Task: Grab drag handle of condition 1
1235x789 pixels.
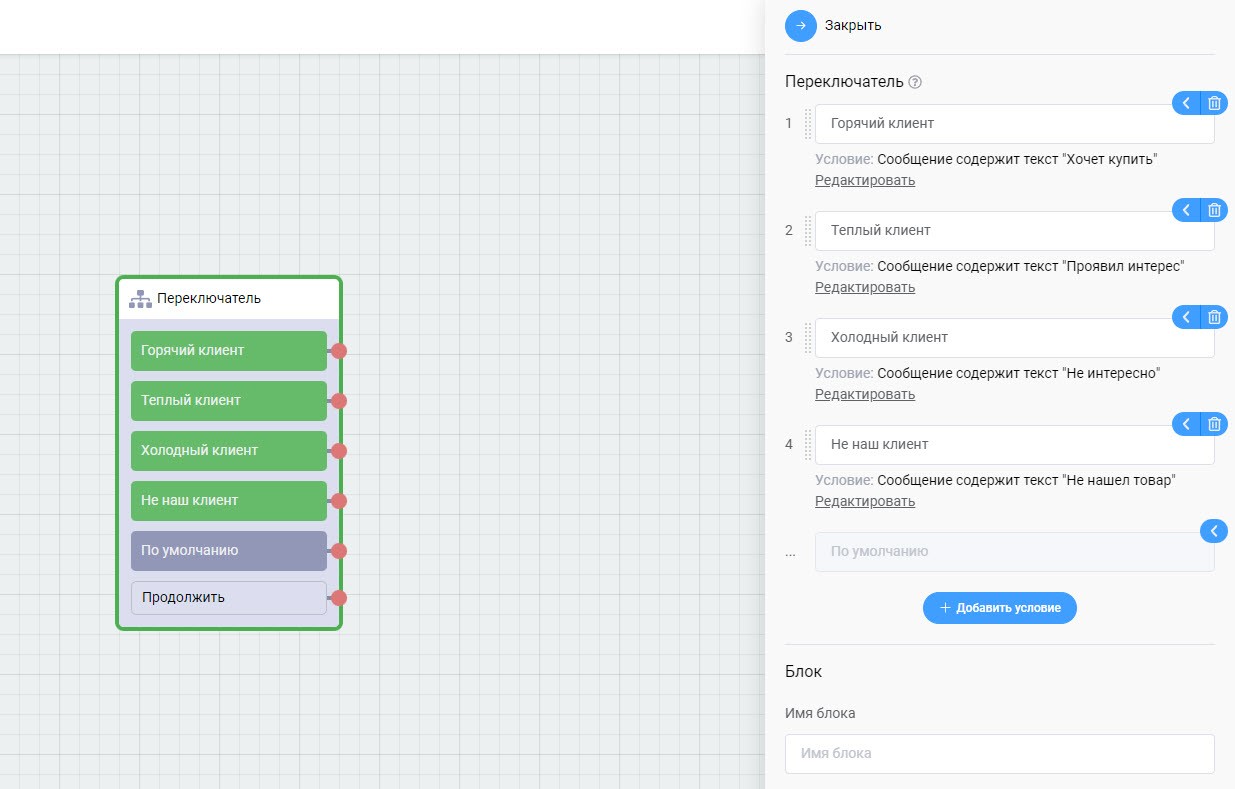Action: point(808,123)
